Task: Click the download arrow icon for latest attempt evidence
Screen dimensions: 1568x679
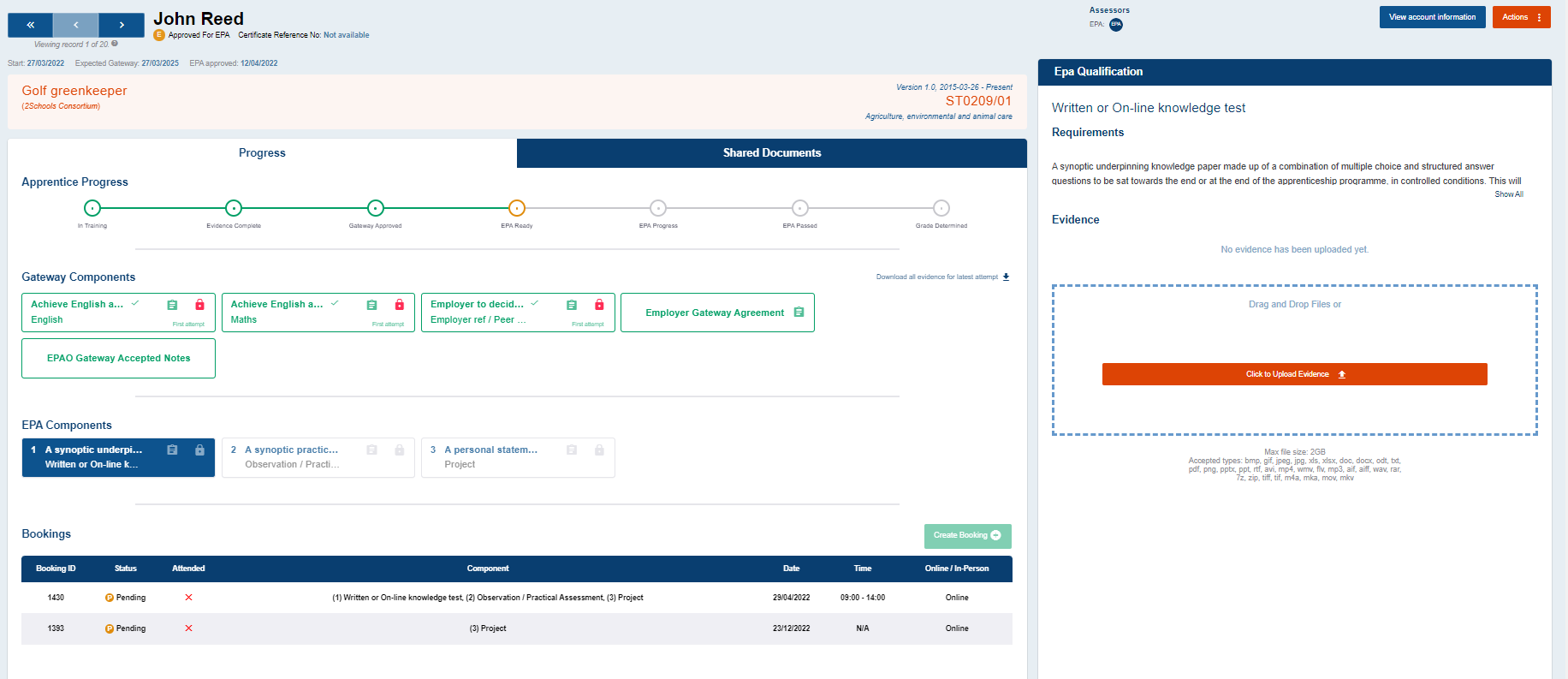Action: (1006, 277)
